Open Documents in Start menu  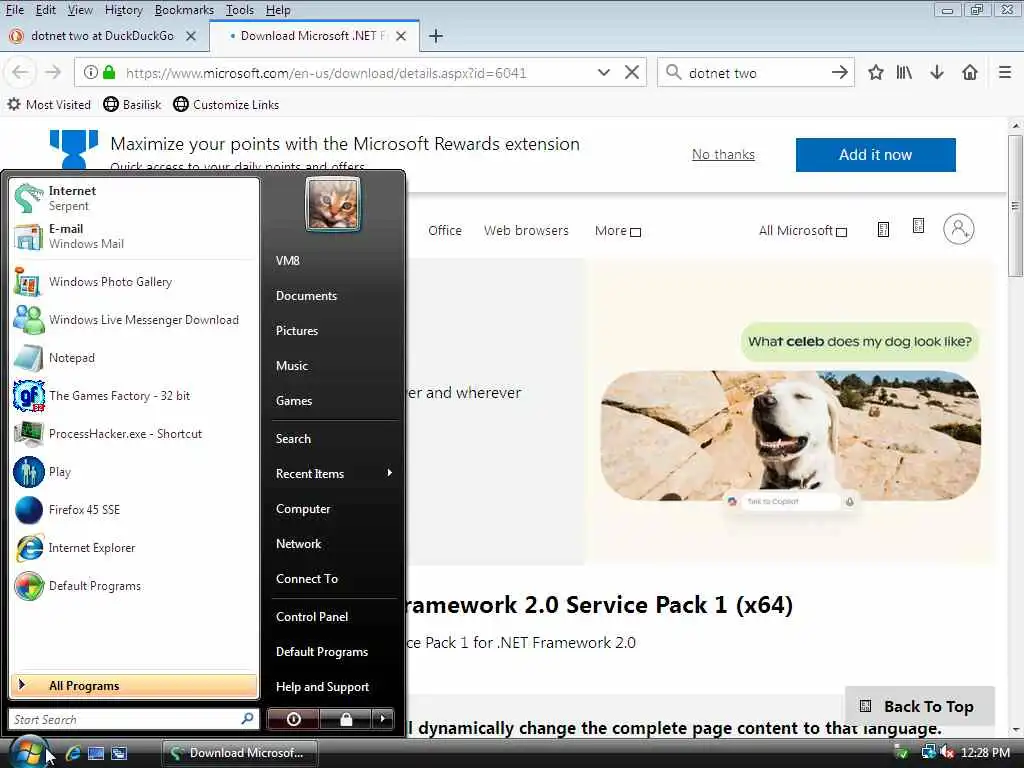point(306,296)
